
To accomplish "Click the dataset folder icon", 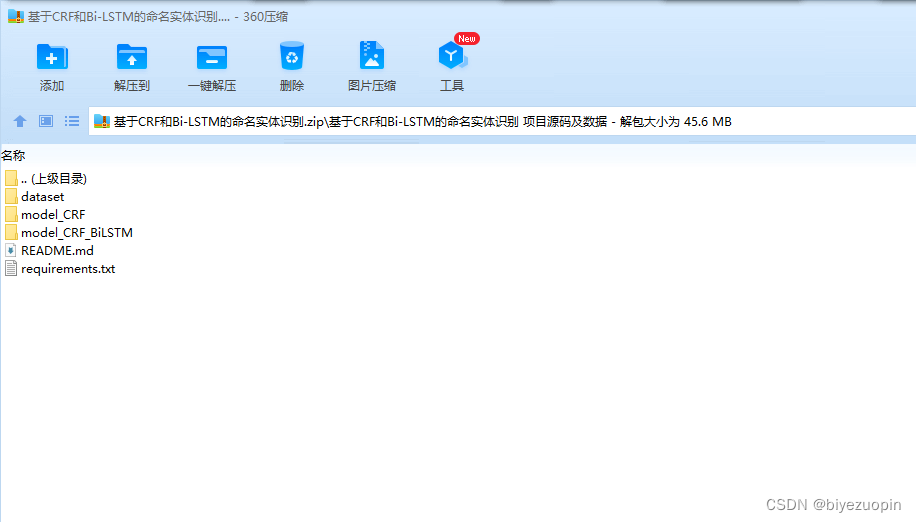I will (11, 196).
